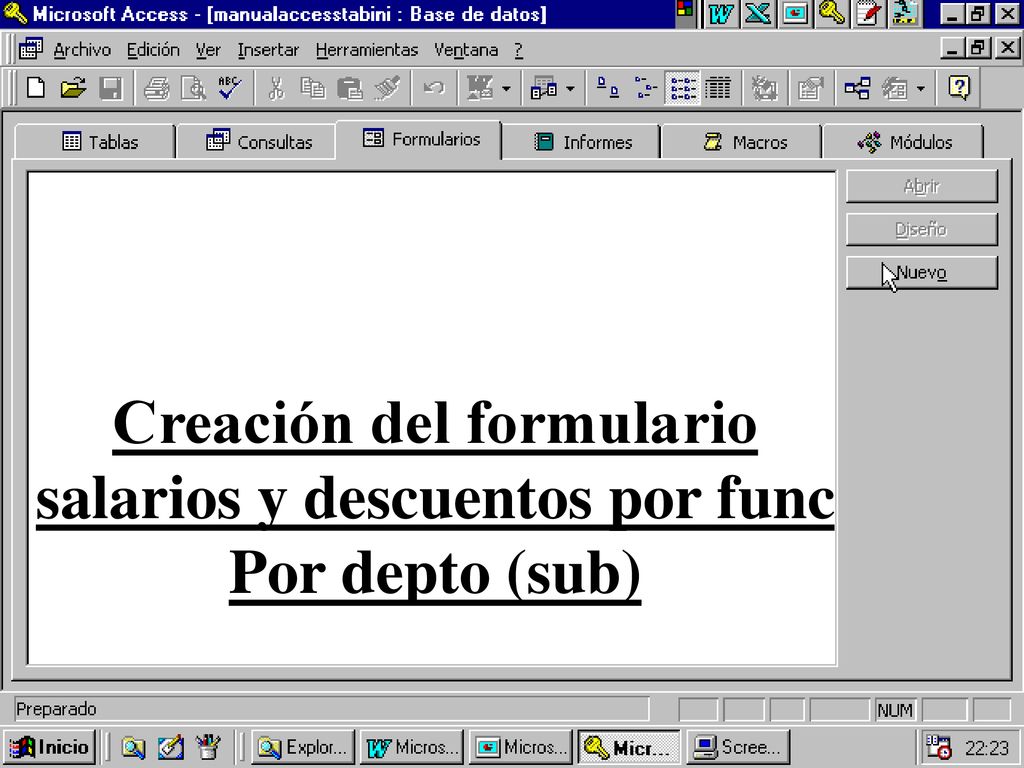Switch to Large Icons view
Image resolution: width=1024 pixels, height=768 pixels.
coord(609,88)
